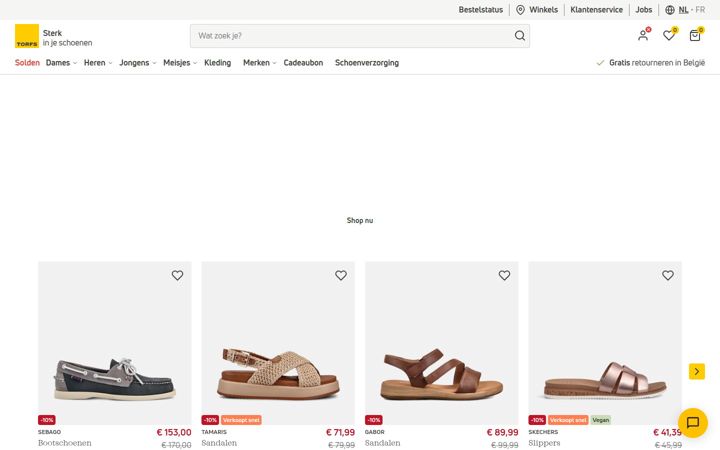Expand the Heren menu dropdown

coord(98,63)
